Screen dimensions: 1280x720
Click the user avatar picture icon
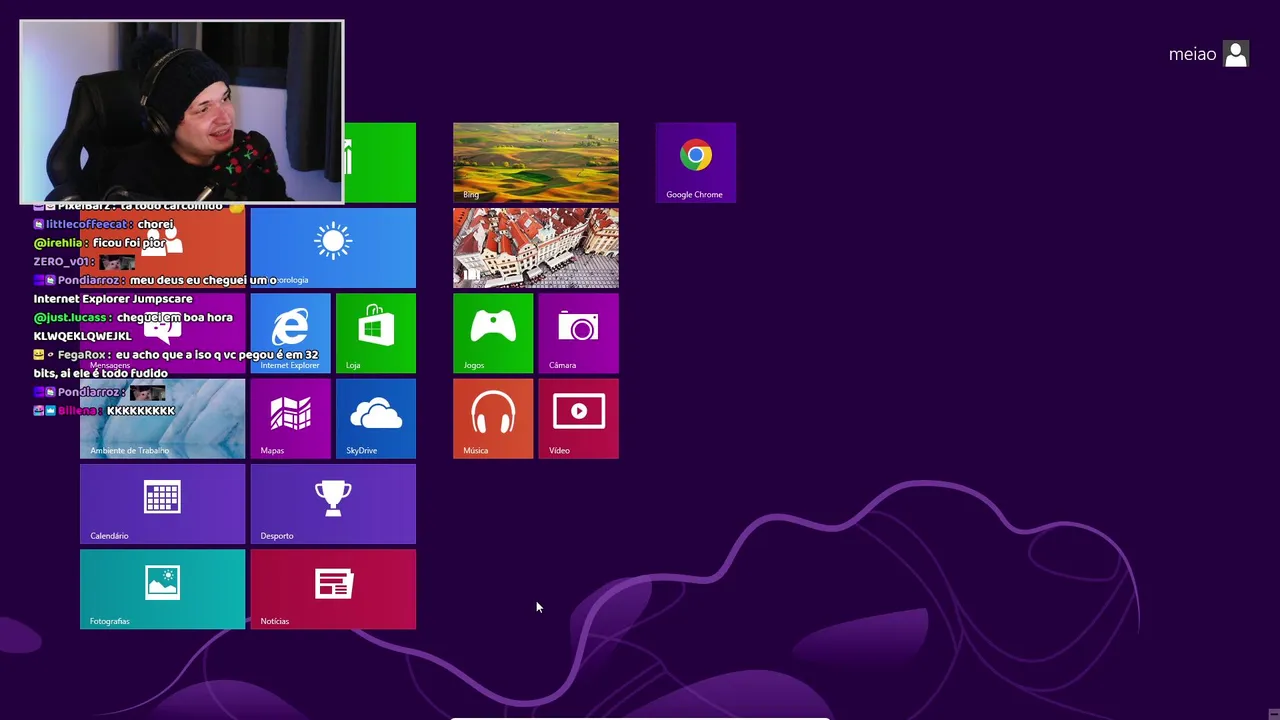1236,54
